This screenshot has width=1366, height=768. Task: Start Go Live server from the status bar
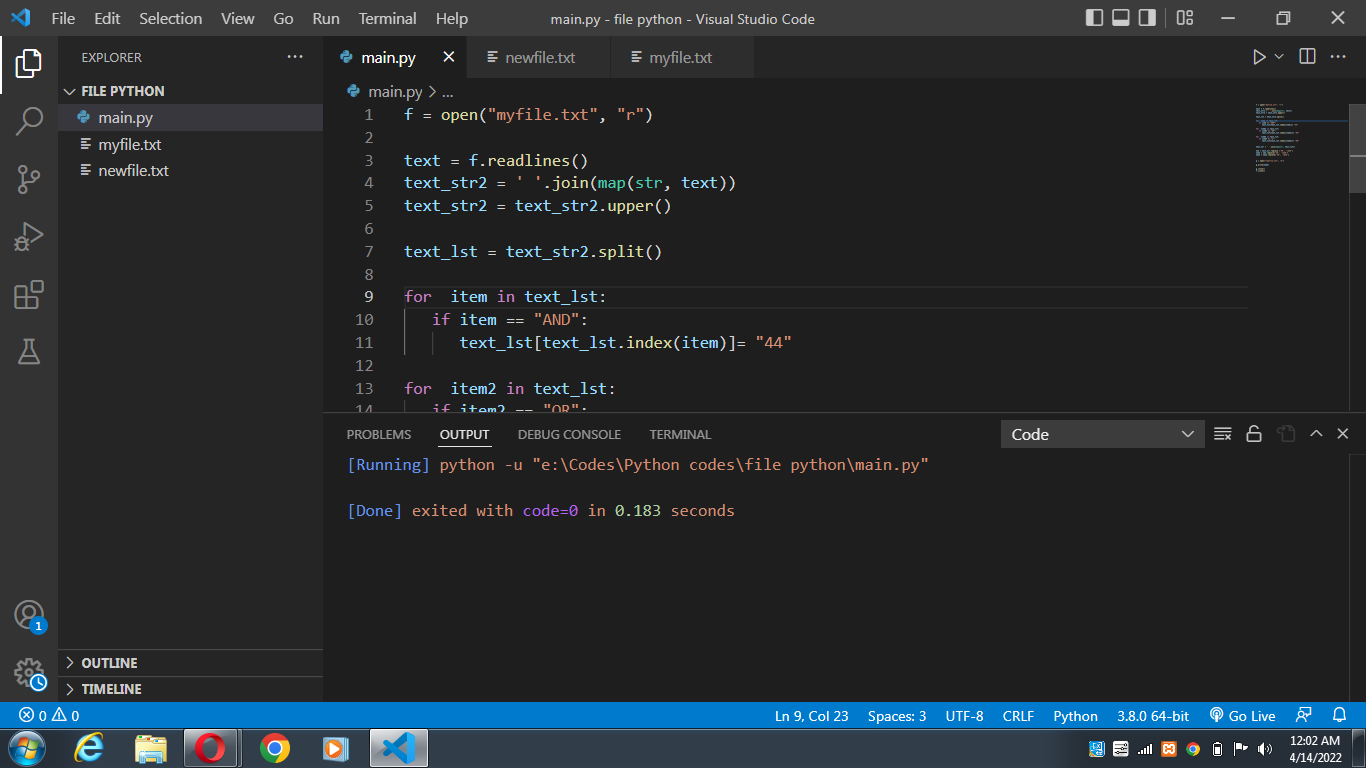(1242, 715)
